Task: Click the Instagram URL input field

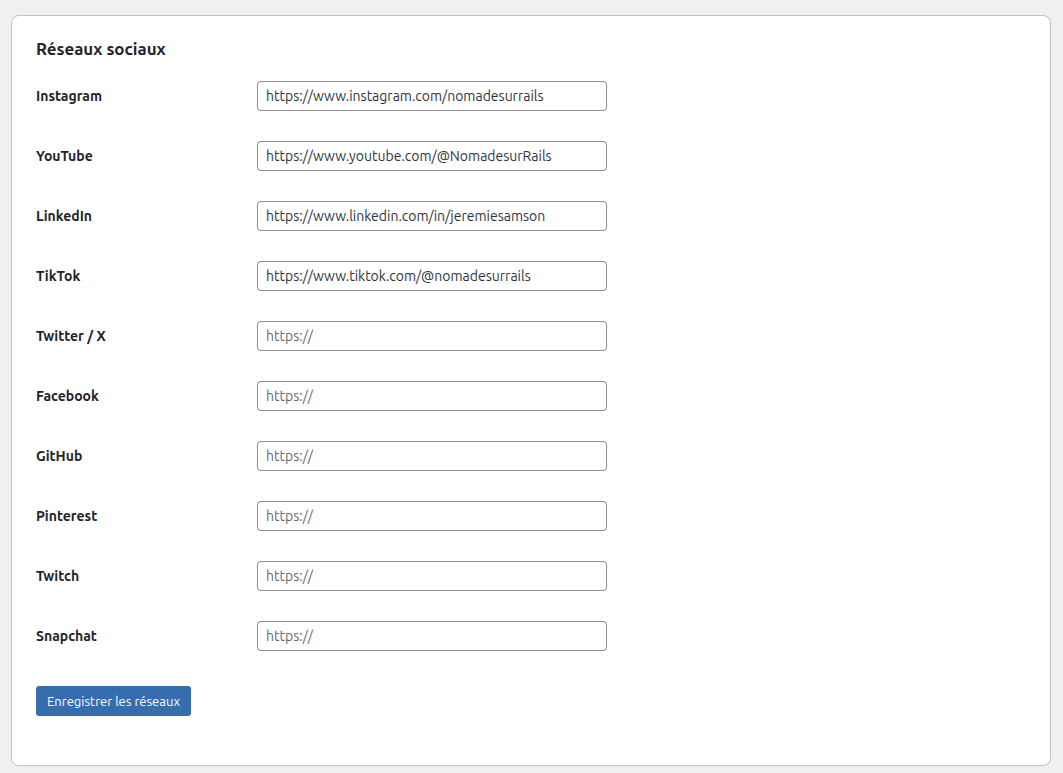Action: coord(431,96)
